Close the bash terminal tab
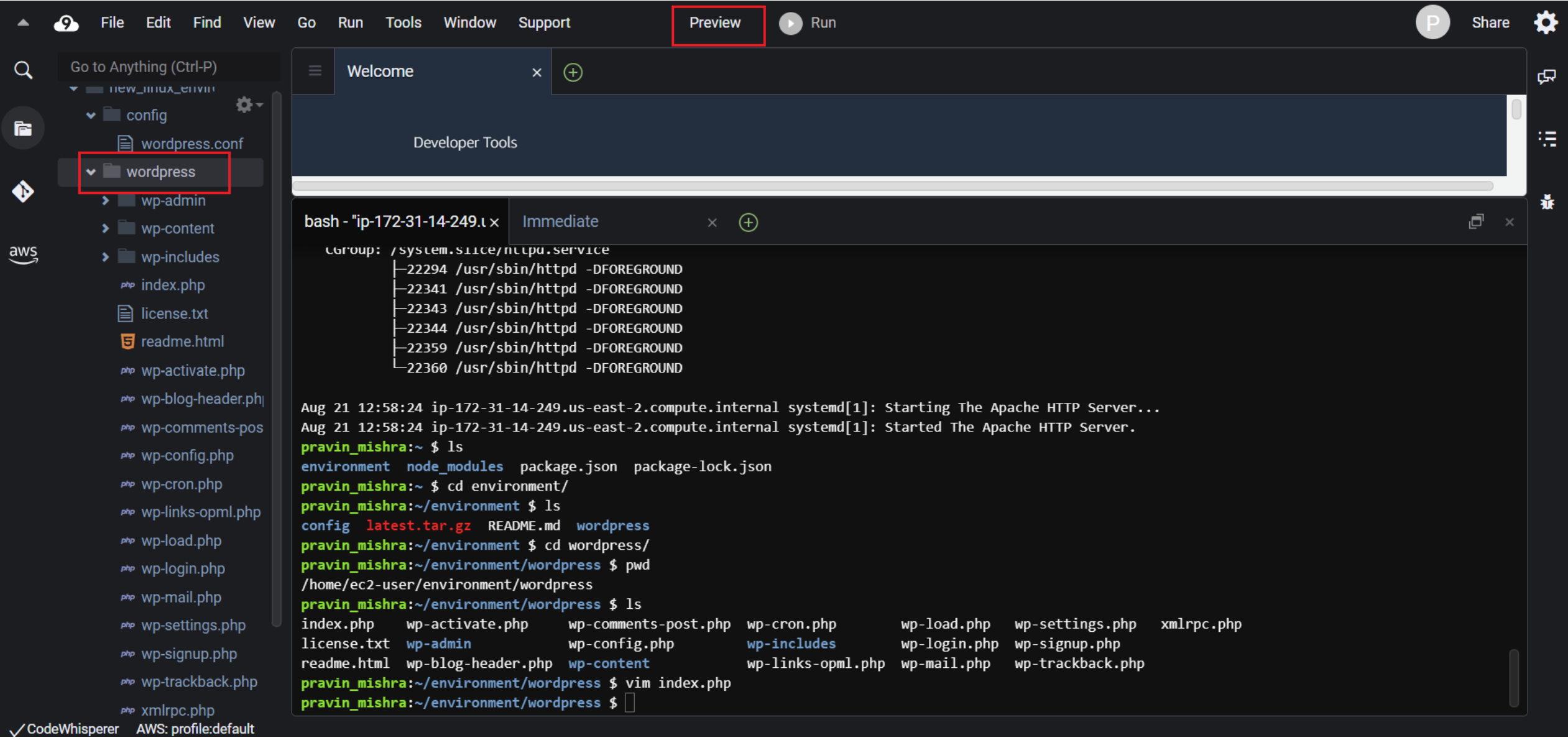 [494, 223]
